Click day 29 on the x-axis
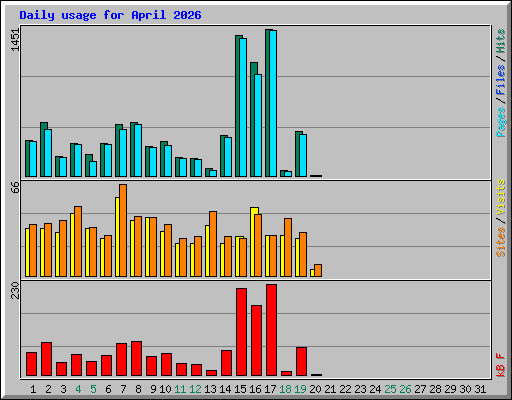 click(450, 389)
